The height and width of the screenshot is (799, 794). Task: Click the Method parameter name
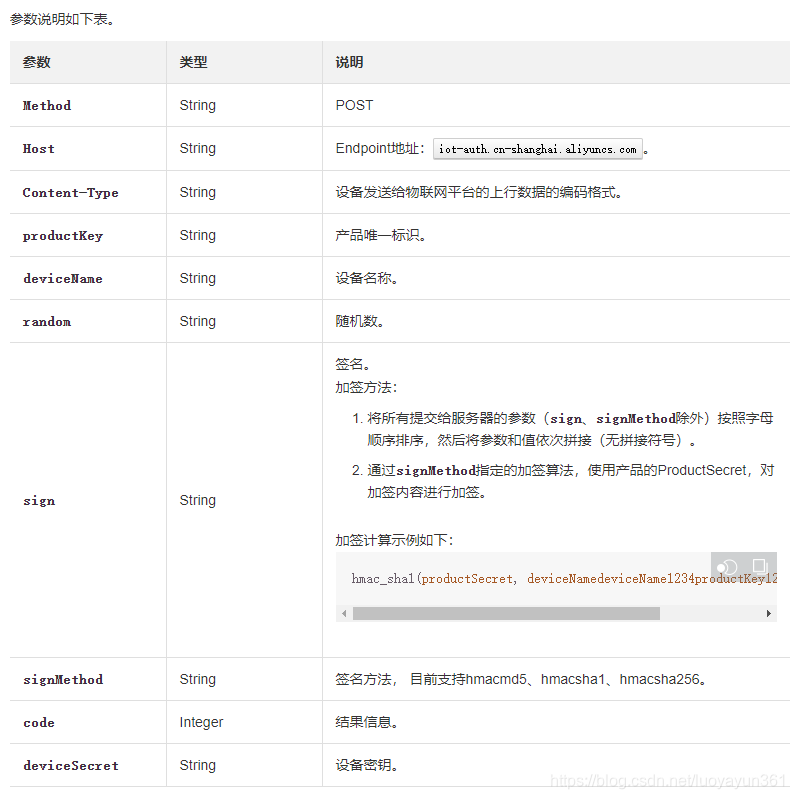47,105
